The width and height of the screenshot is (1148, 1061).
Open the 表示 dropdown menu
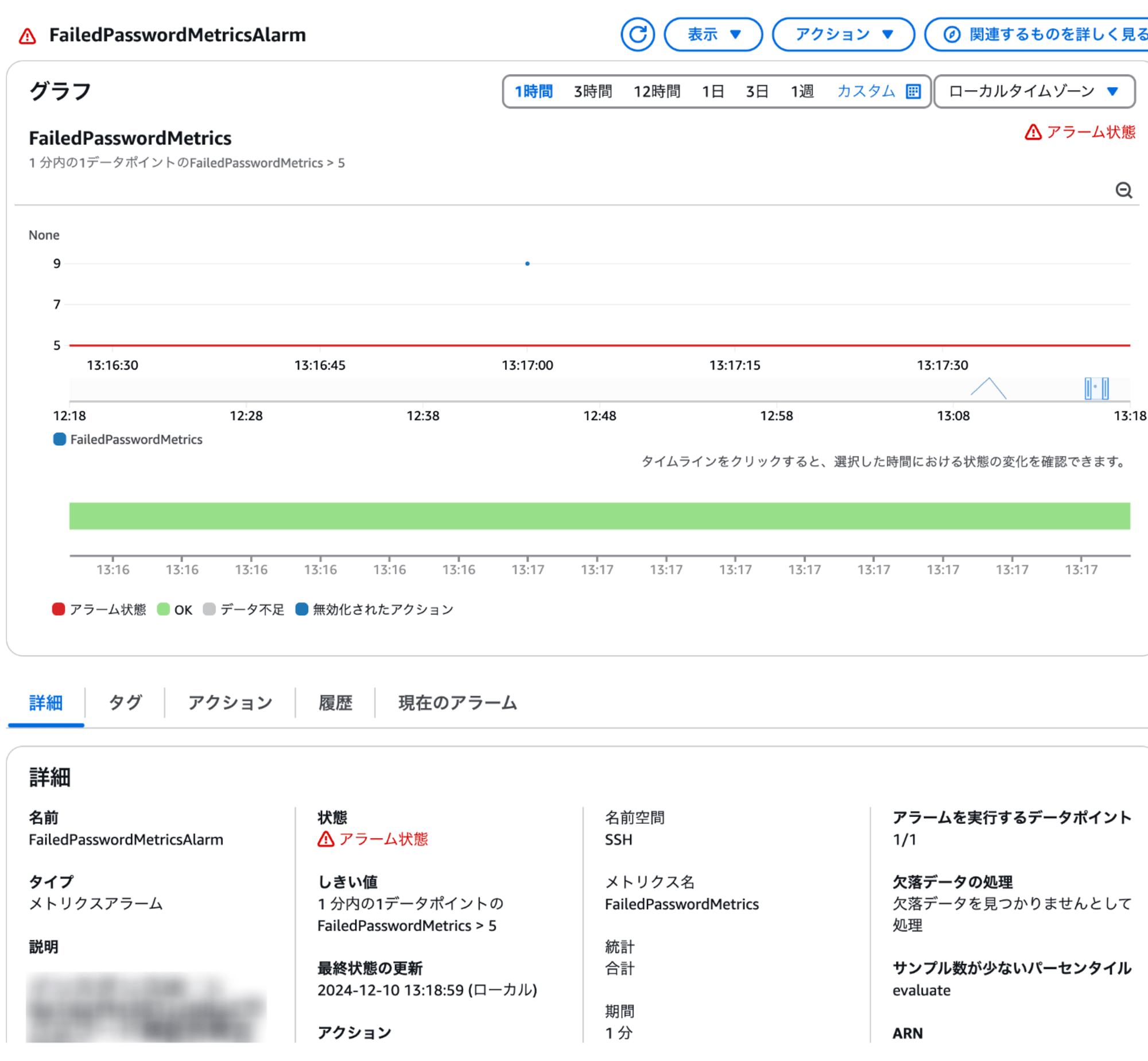pyautogui.click(x=713, y=34)
